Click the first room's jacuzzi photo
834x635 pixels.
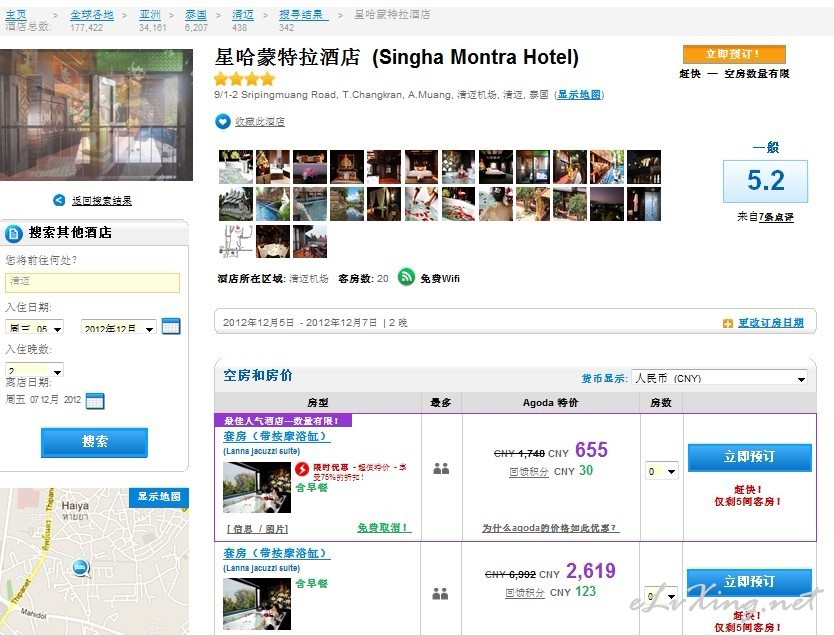(257, 488)
